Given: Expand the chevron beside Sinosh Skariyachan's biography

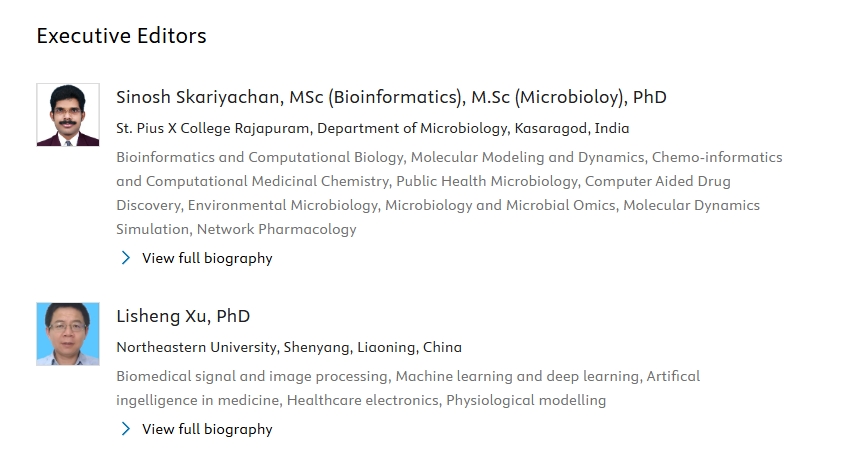Looking at the screenshot, I should (126, 258).
